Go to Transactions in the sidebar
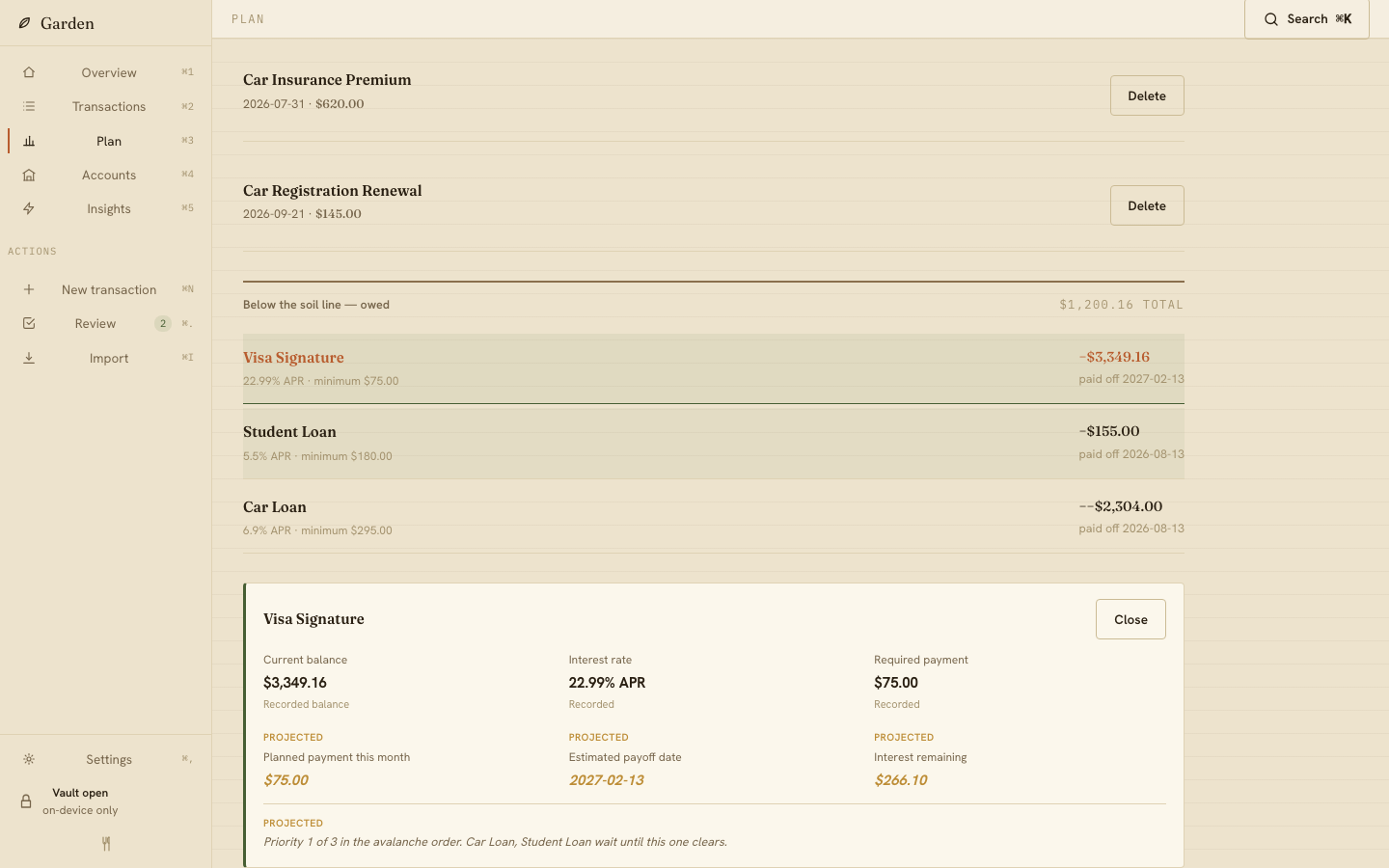This screenshot has height=868, width=1389. (109, 106)
